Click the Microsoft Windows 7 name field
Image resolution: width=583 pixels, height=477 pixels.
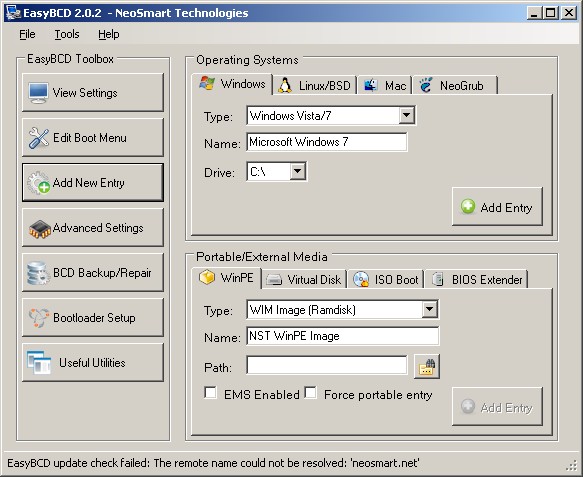point(327,142)
